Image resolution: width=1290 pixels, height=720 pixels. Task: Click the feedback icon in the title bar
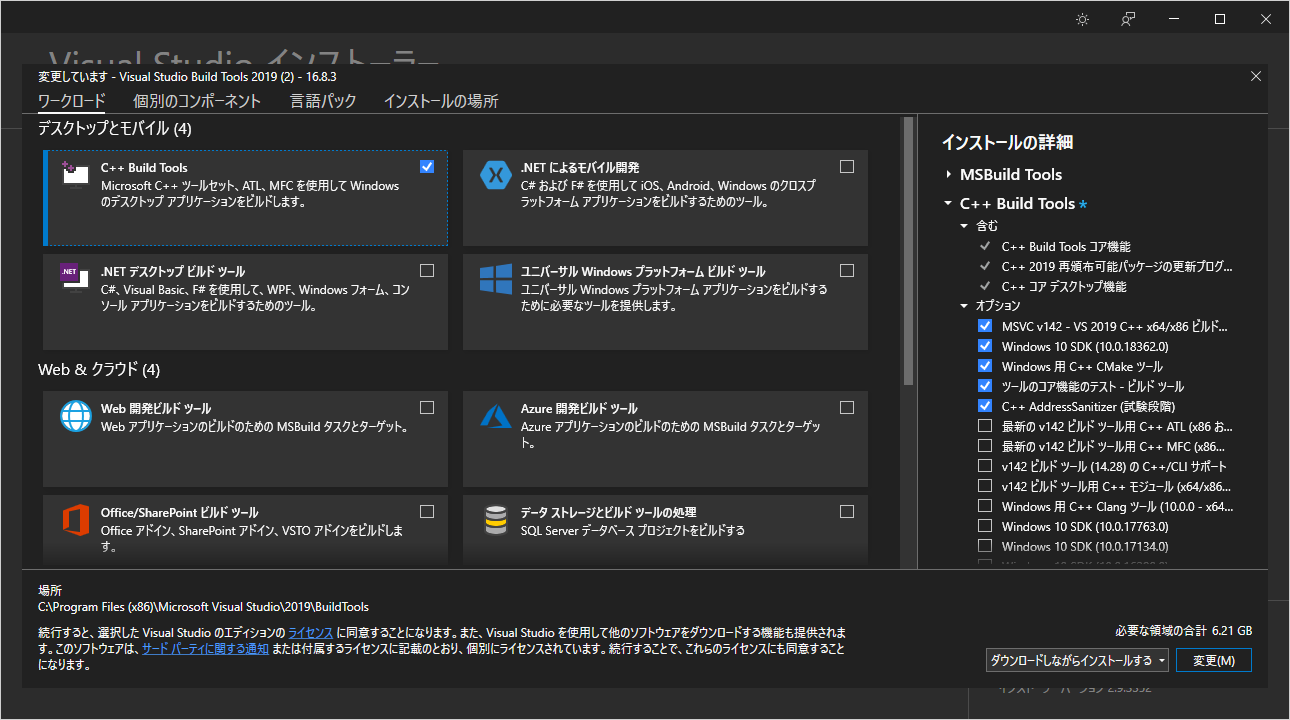(1128, 19)
